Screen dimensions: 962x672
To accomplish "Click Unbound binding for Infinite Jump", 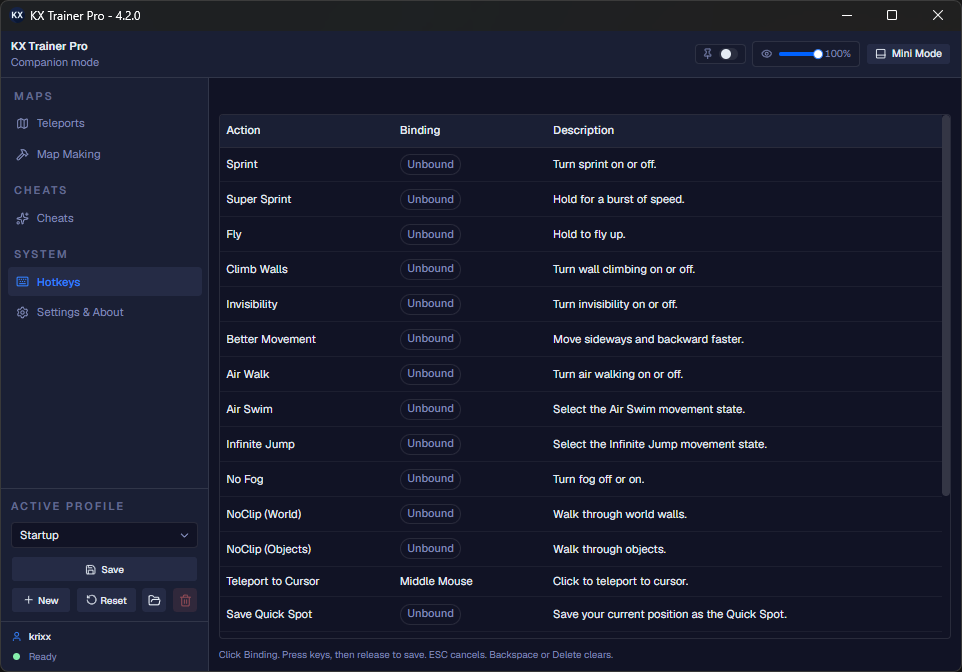I will click(x=430, y=444).
